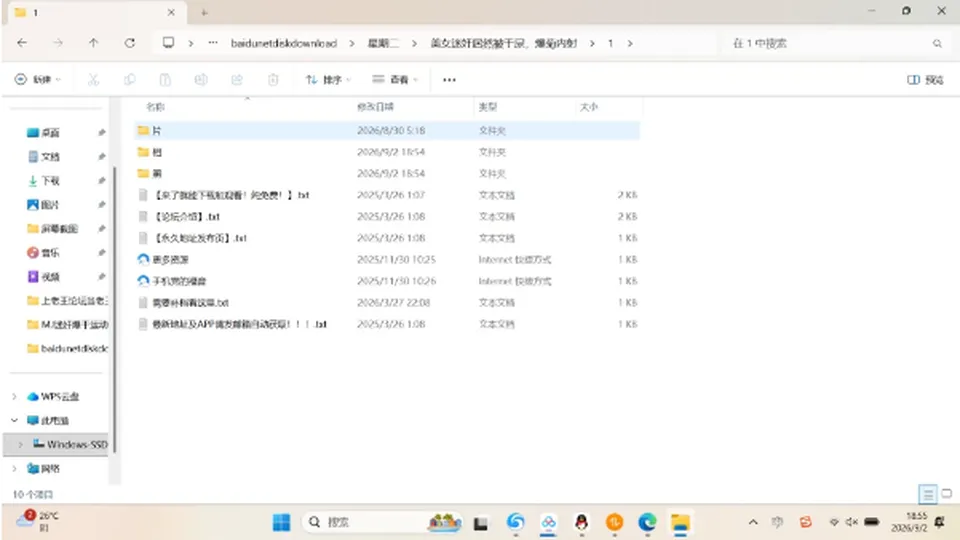Open the toolbar See more ellipsis menu
This screenshot has width=960, height=540.
point(449,80)
